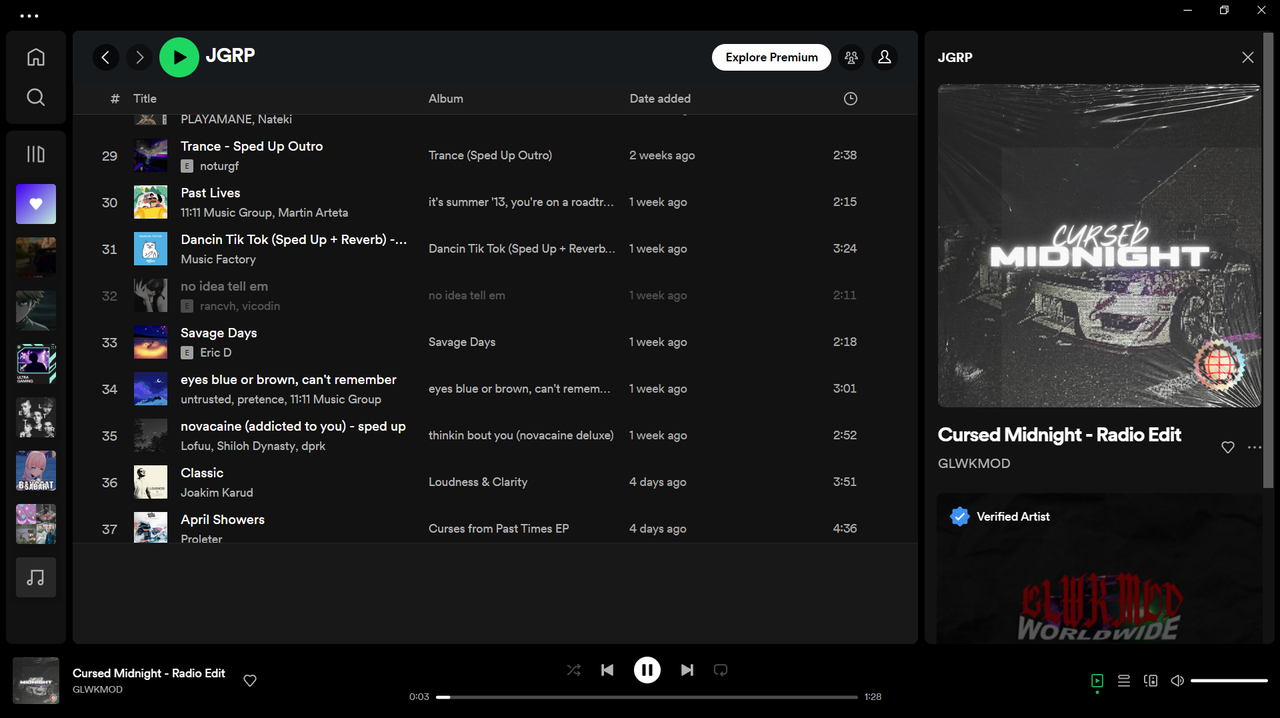Select track April Showers
Image resolution: width=1280 pixels, height=718 pixels.
(x=223, y=520)
